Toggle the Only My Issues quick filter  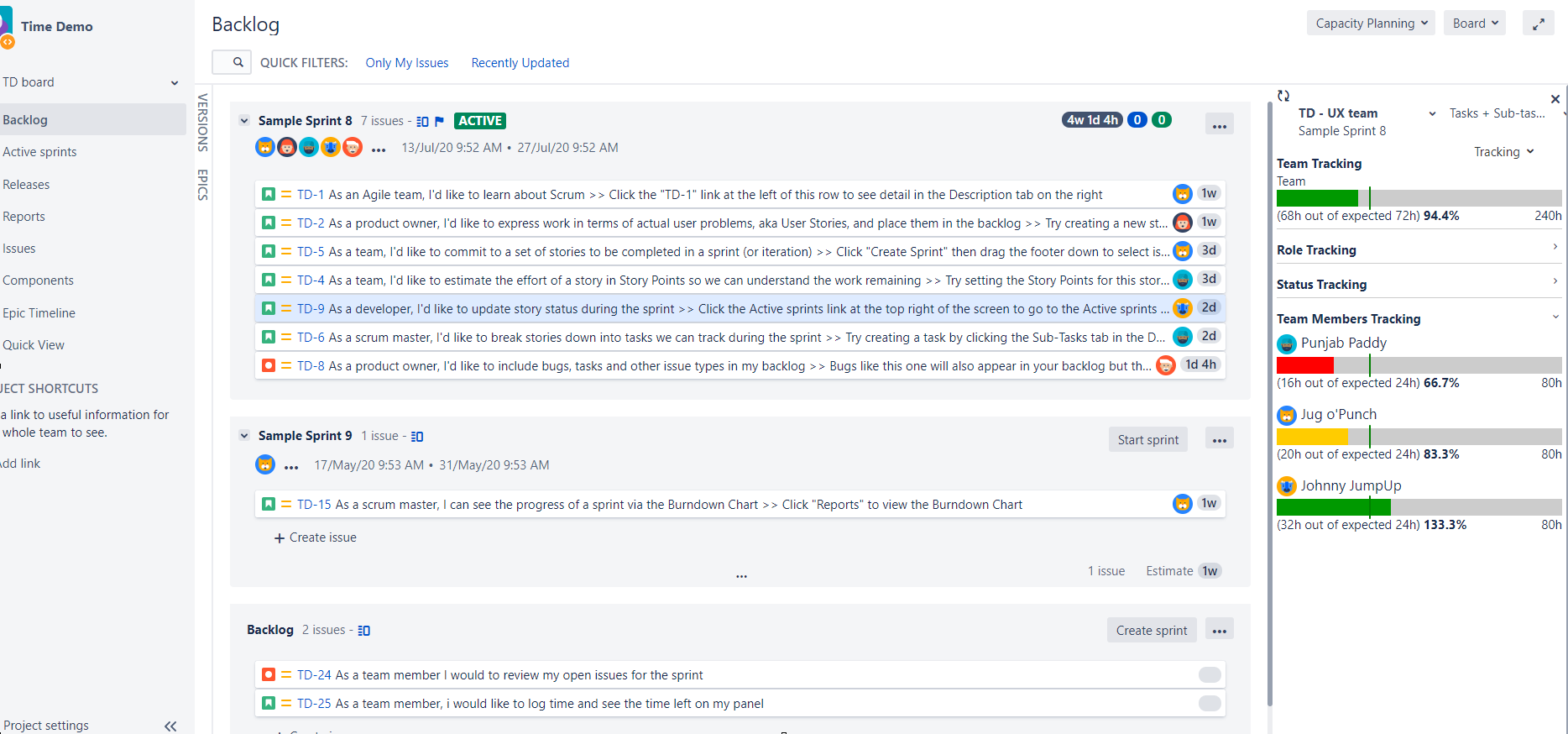pyautogui.click(x=407, y=63)
